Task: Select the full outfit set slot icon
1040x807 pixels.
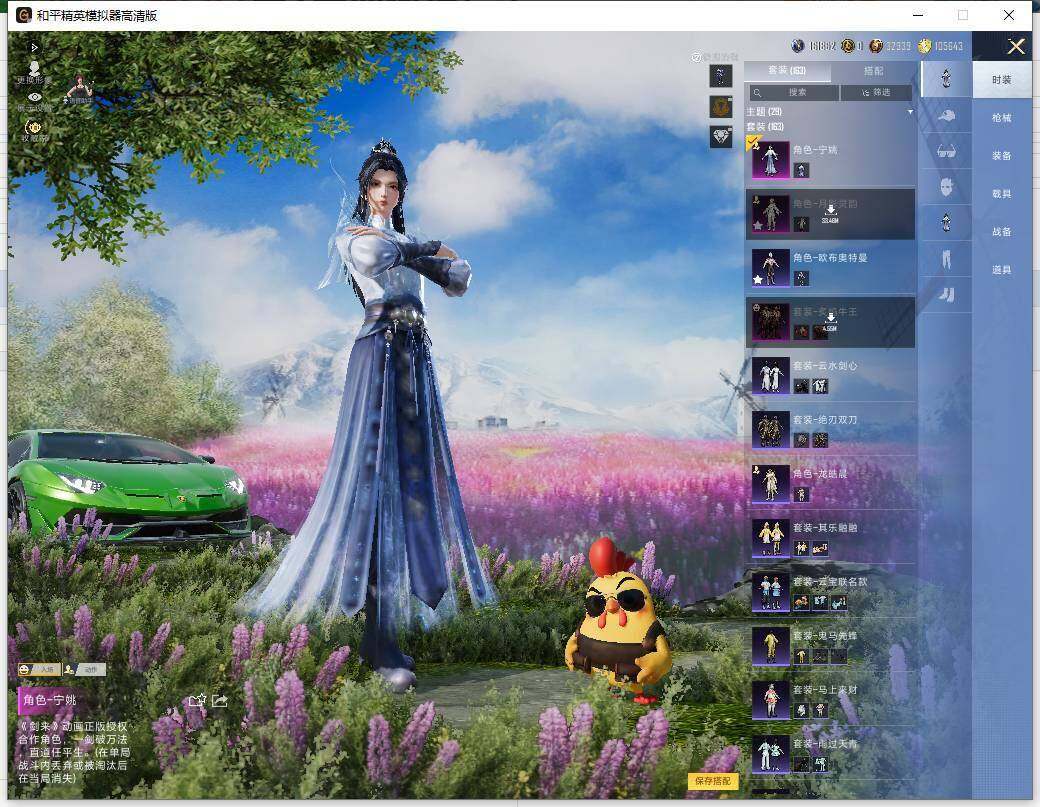Action: [946, 79]
